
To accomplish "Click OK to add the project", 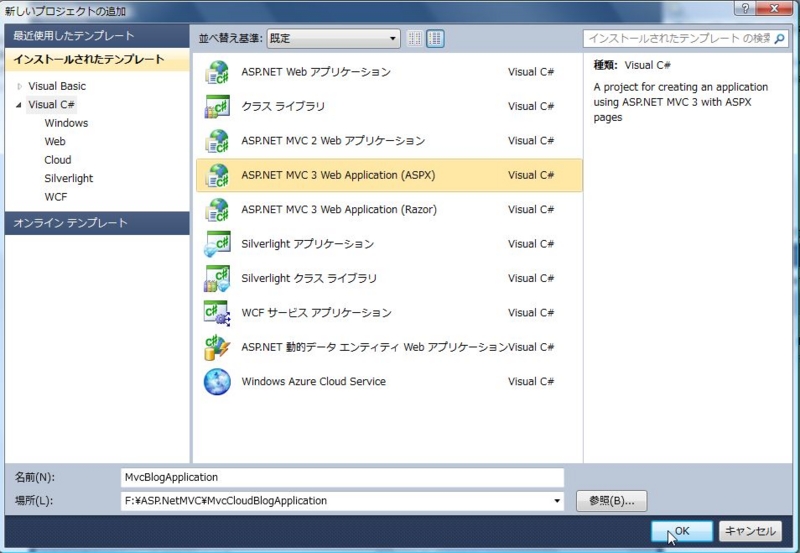I will (682, 531).
